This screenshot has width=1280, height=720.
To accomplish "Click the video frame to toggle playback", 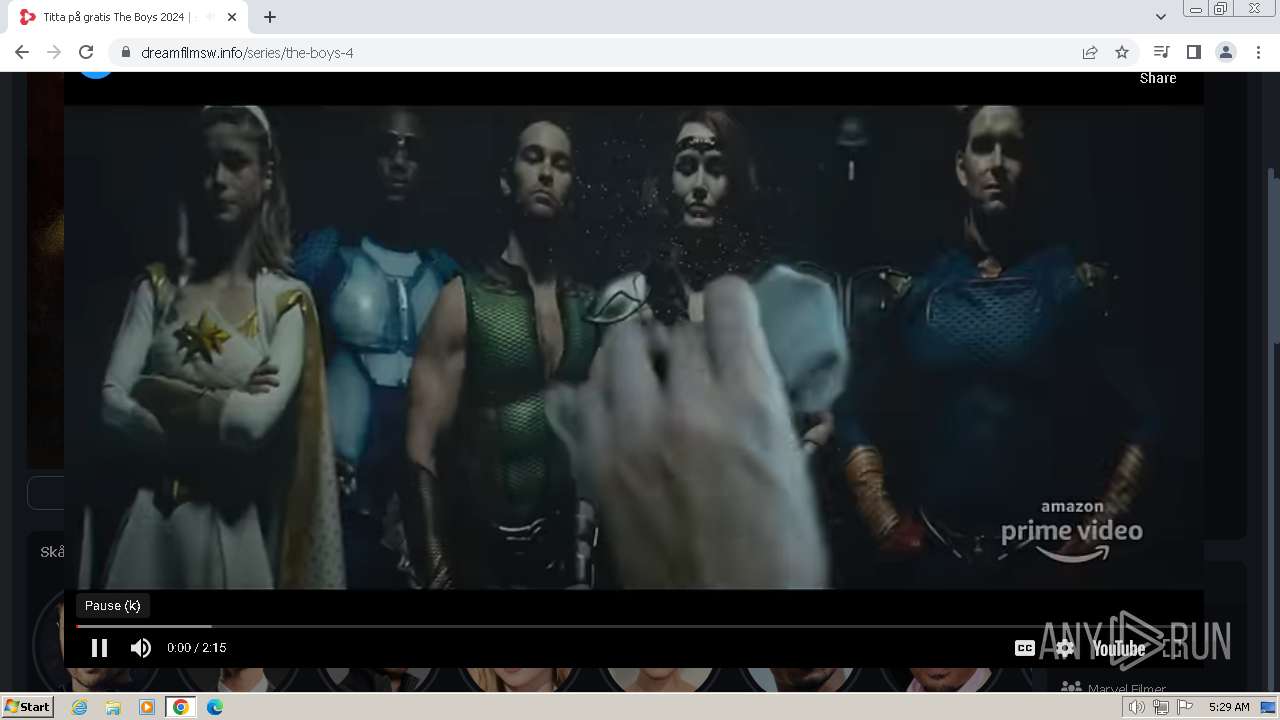I will point(634,347).
